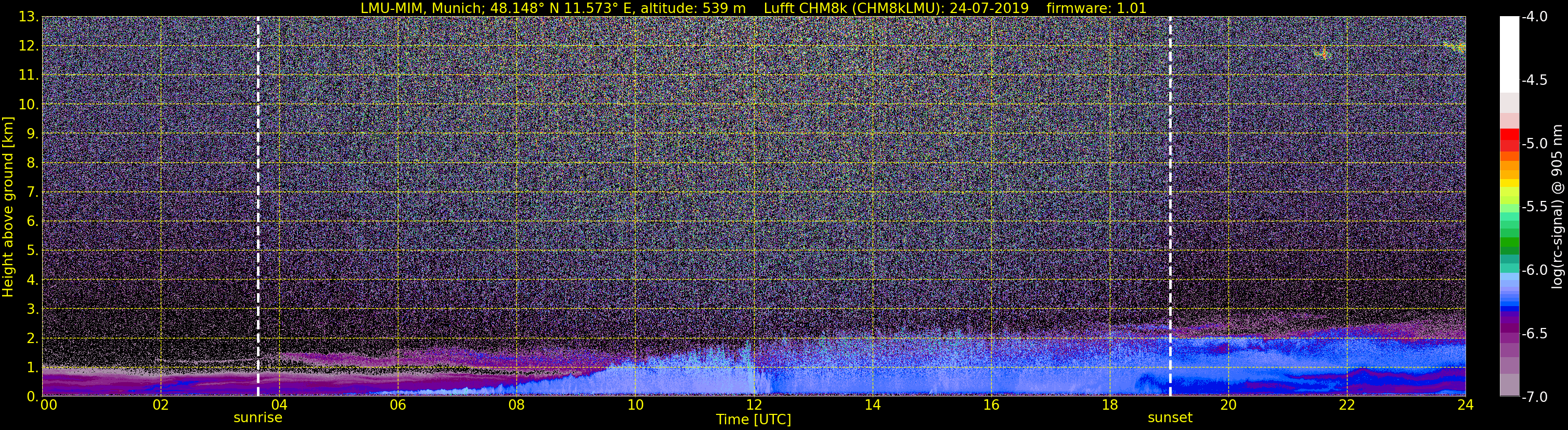
Task: Click the "4." tick on the height axis
Action: pyautogui.click(x=32, y=280)
